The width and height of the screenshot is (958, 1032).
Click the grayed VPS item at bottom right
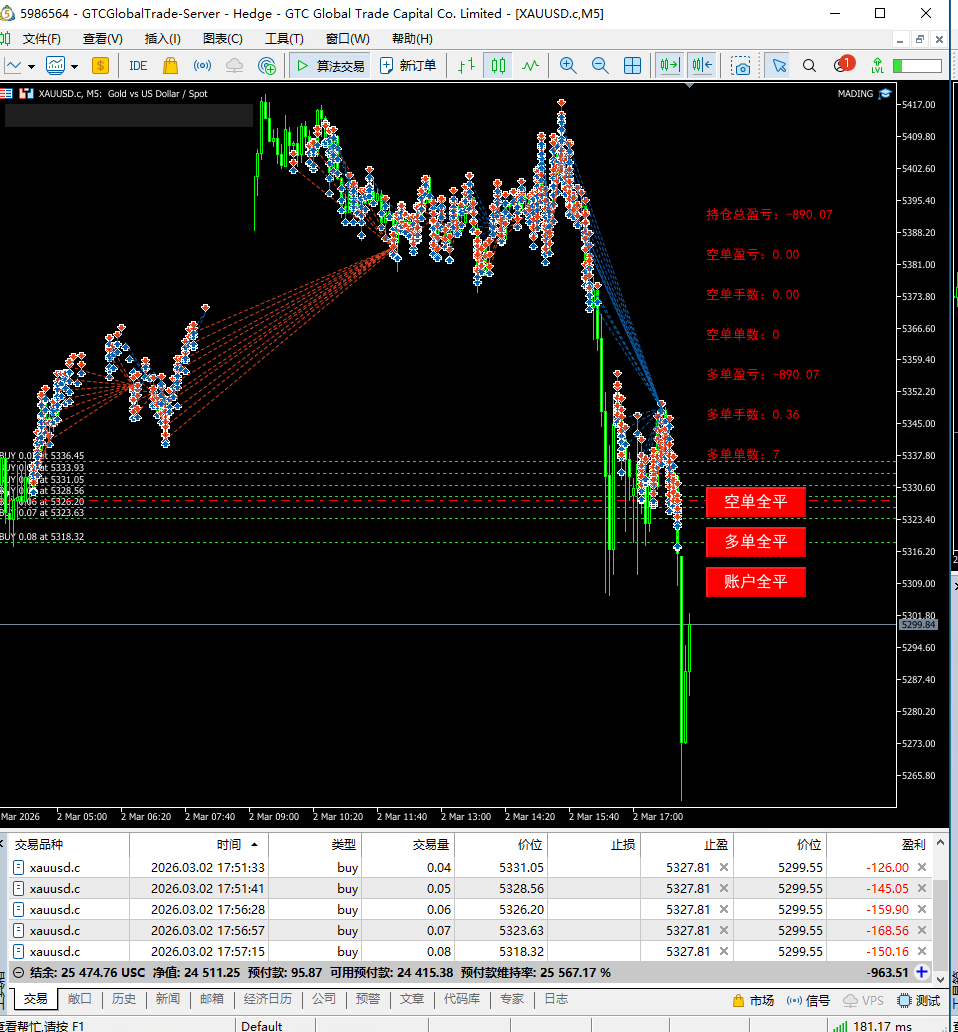[x=863, y=1000]
